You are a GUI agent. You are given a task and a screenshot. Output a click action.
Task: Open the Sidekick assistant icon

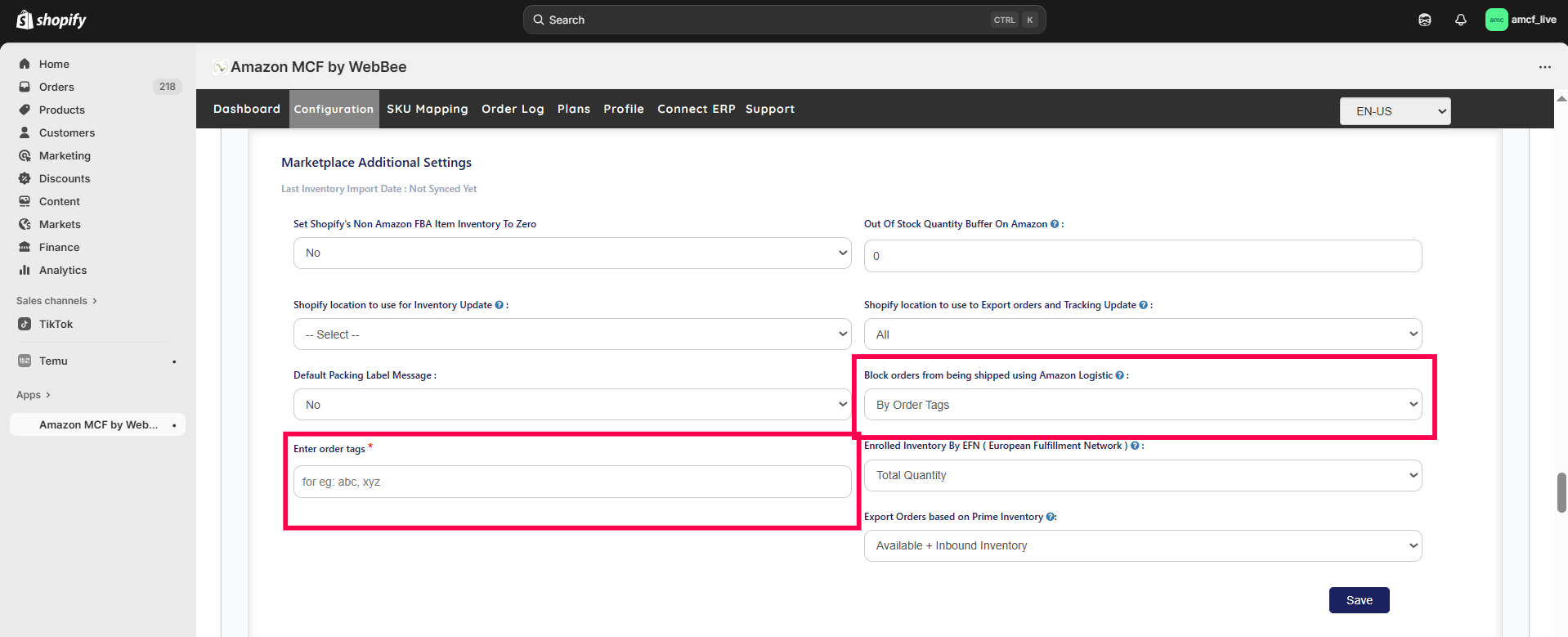1424,20
